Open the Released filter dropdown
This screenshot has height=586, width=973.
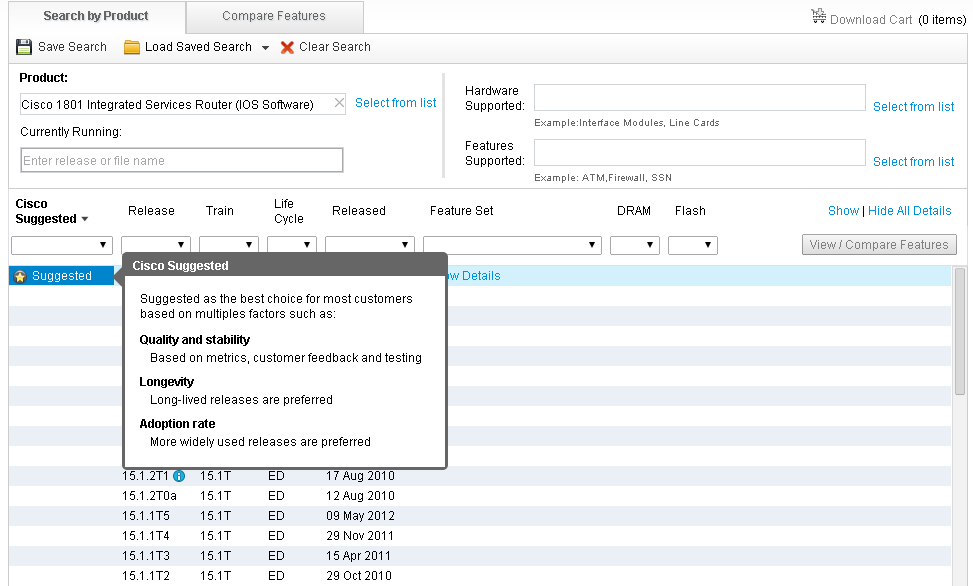click(x=370, y=245)
